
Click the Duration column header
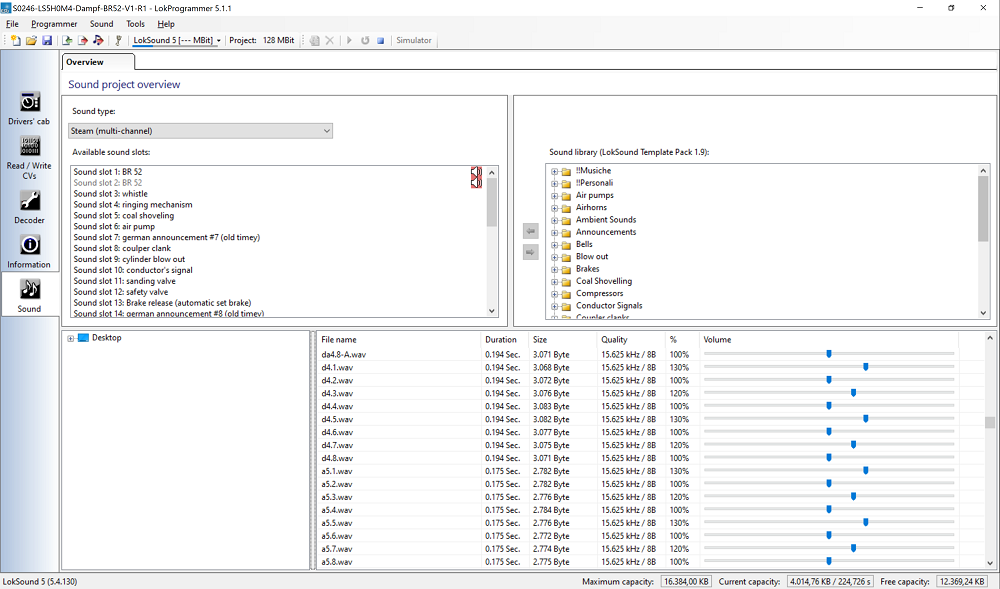coord(501,340)
